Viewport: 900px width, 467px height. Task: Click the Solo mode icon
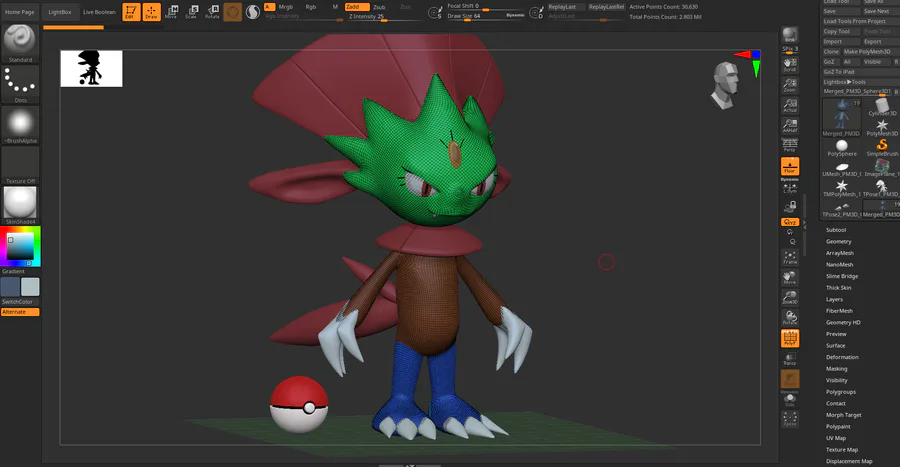point(790,399)
